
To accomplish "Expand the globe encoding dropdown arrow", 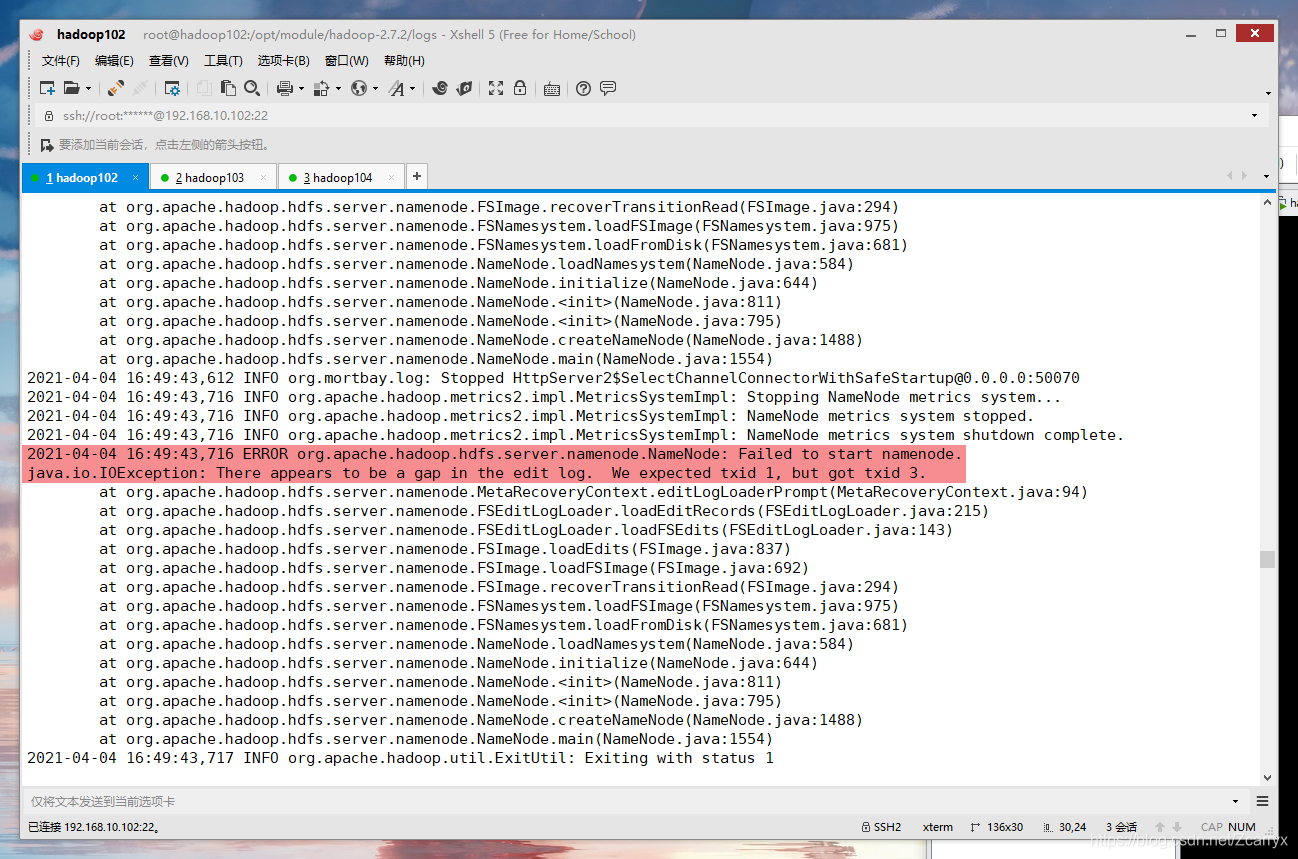I will [376, 89].
